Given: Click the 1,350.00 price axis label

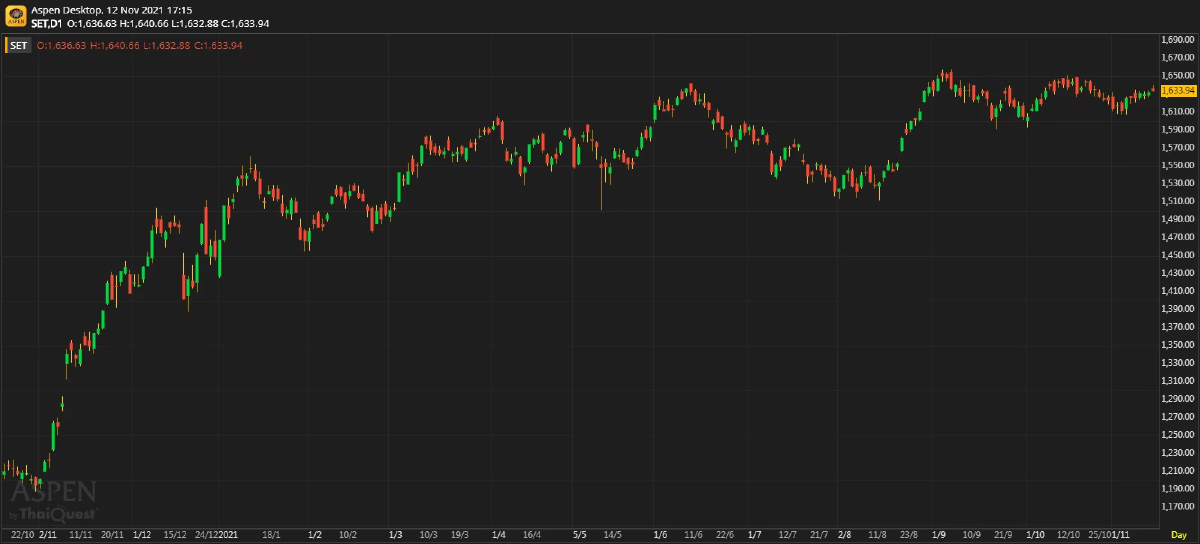Looking at the screenshot, I should 1179,344.
